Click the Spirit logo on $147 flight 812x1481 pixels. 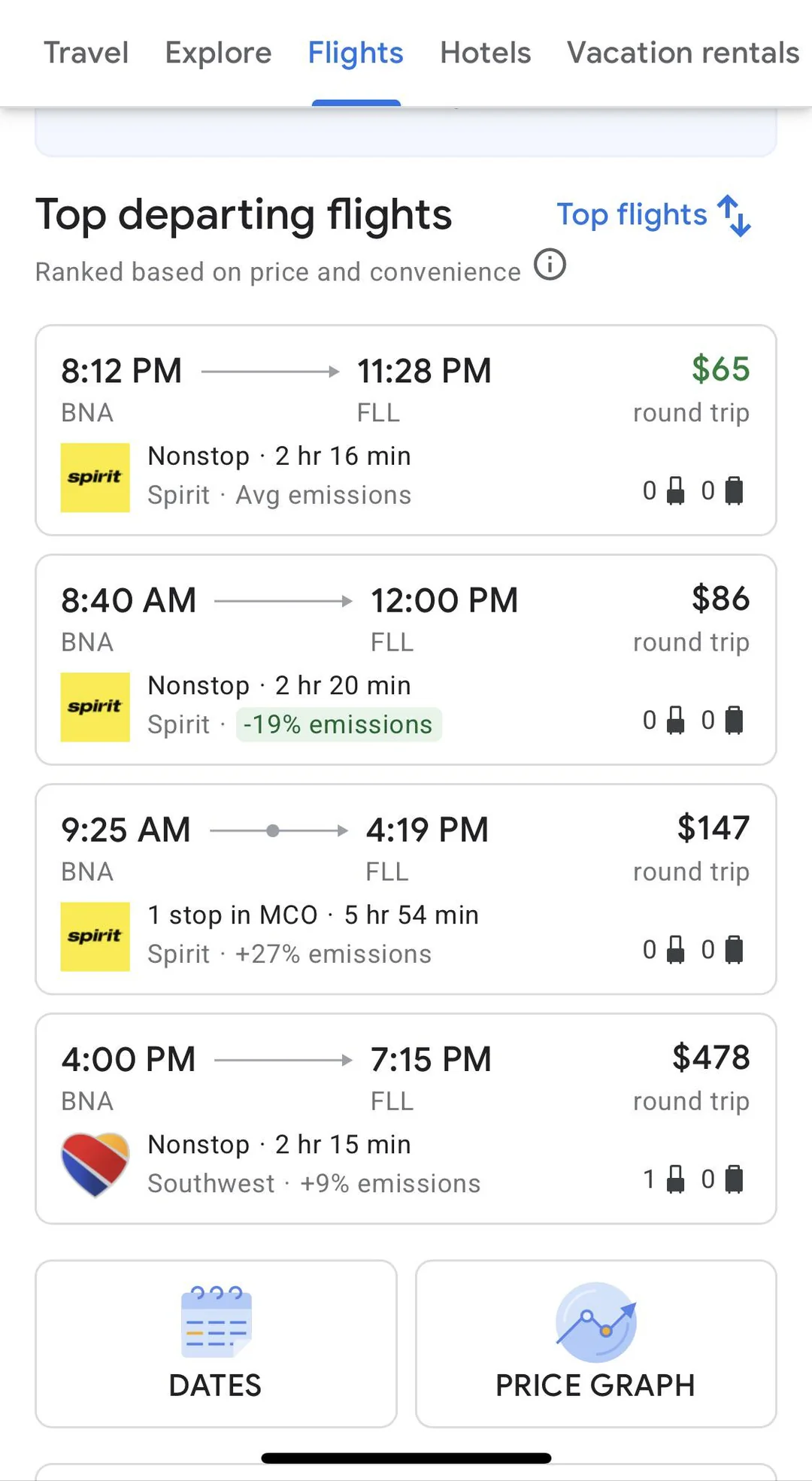pyautogui.click(x=95, y=936)
